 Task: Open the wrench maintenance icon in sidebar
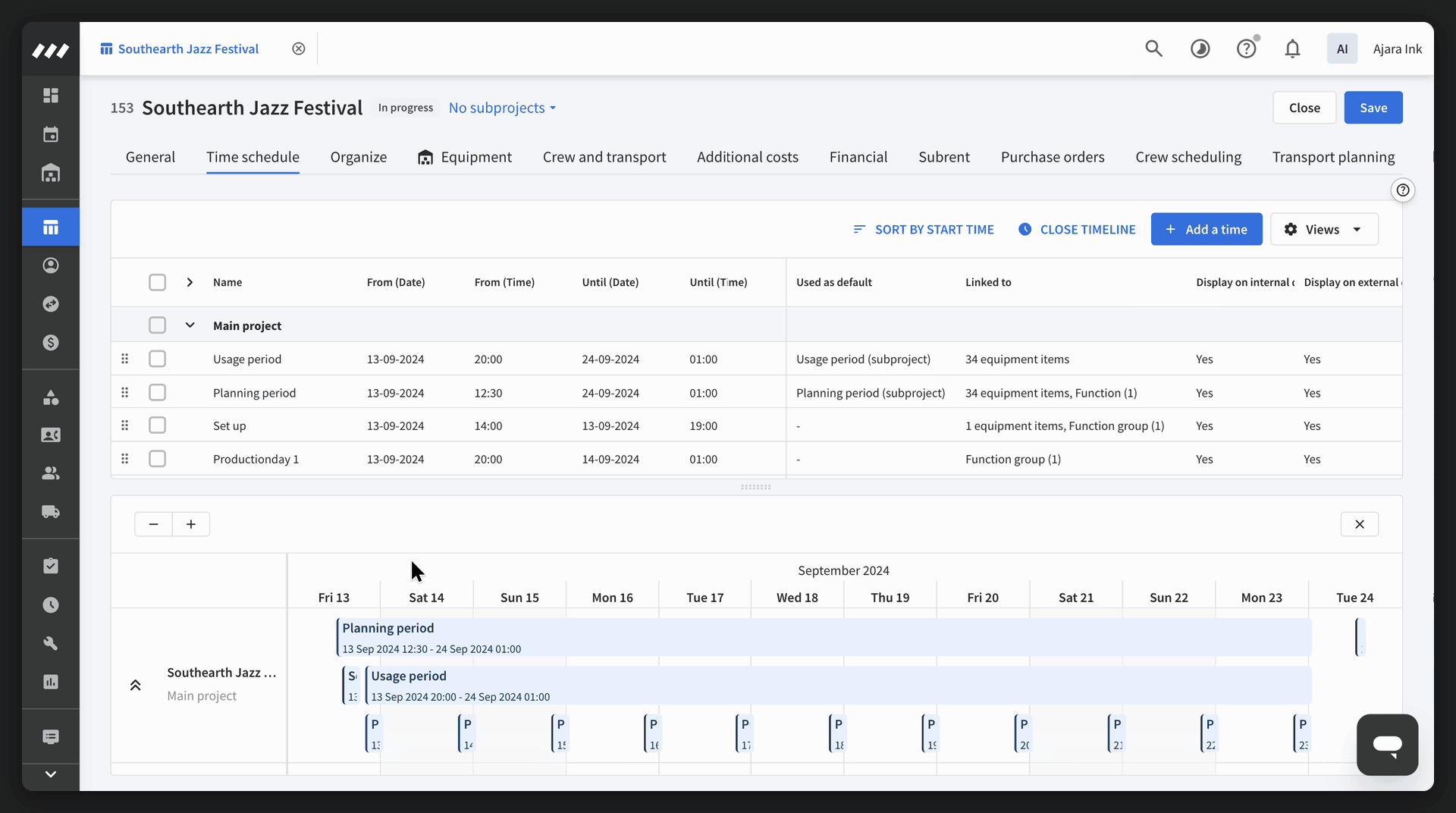click(51, 643)
